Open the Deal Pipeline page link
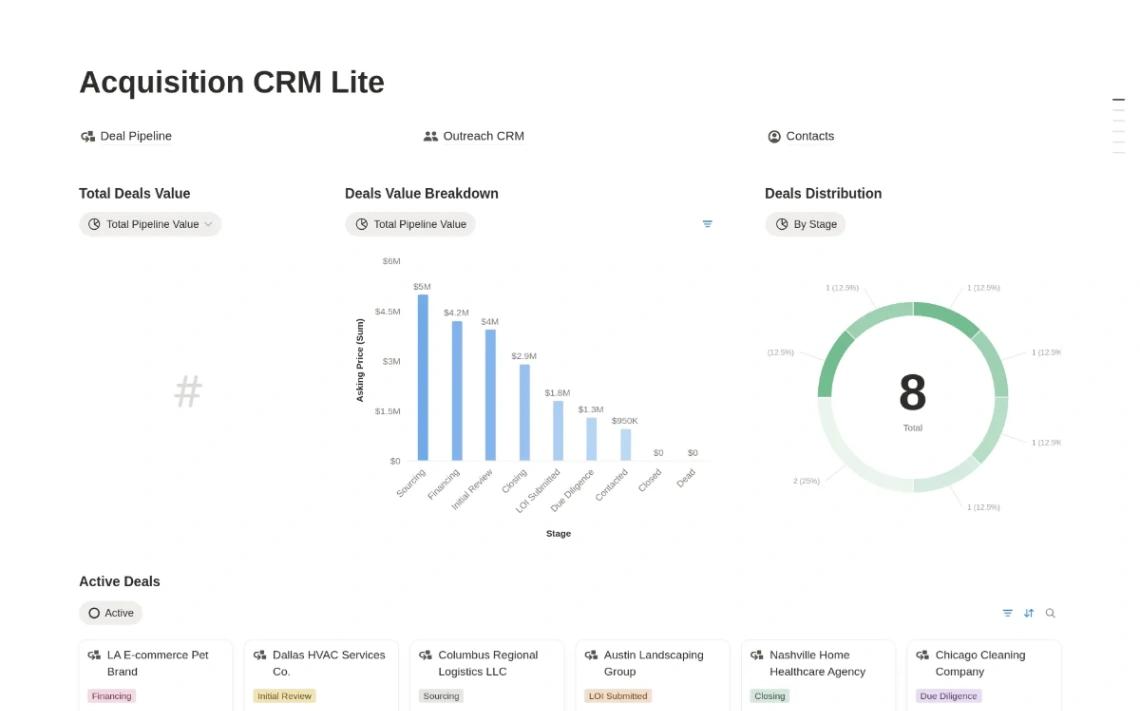This screenshot has height=711, width=1140. [126, 136]
